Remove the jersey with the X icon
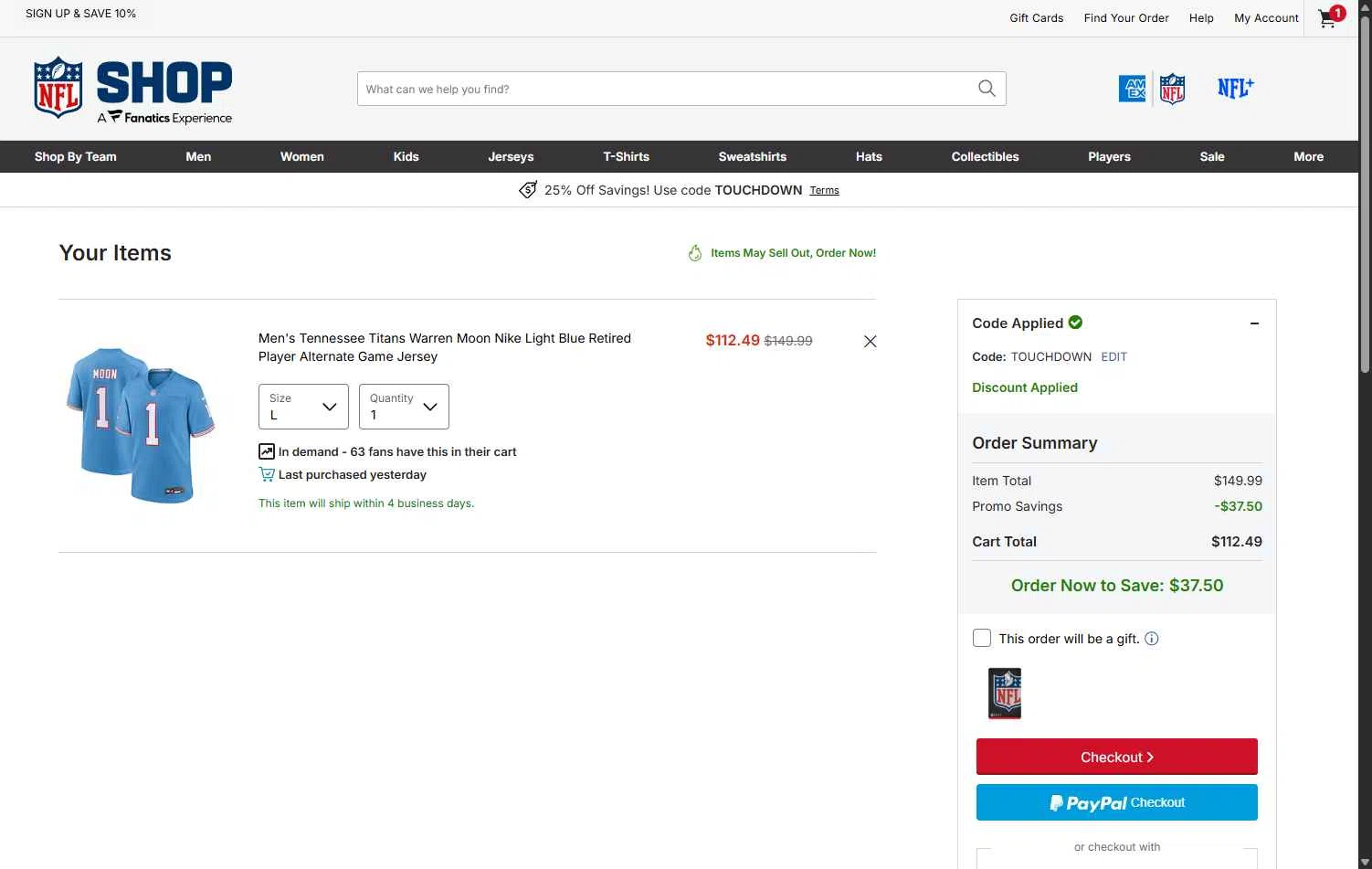Viewport: 1372px width, 869px height. tap(870, 341)
